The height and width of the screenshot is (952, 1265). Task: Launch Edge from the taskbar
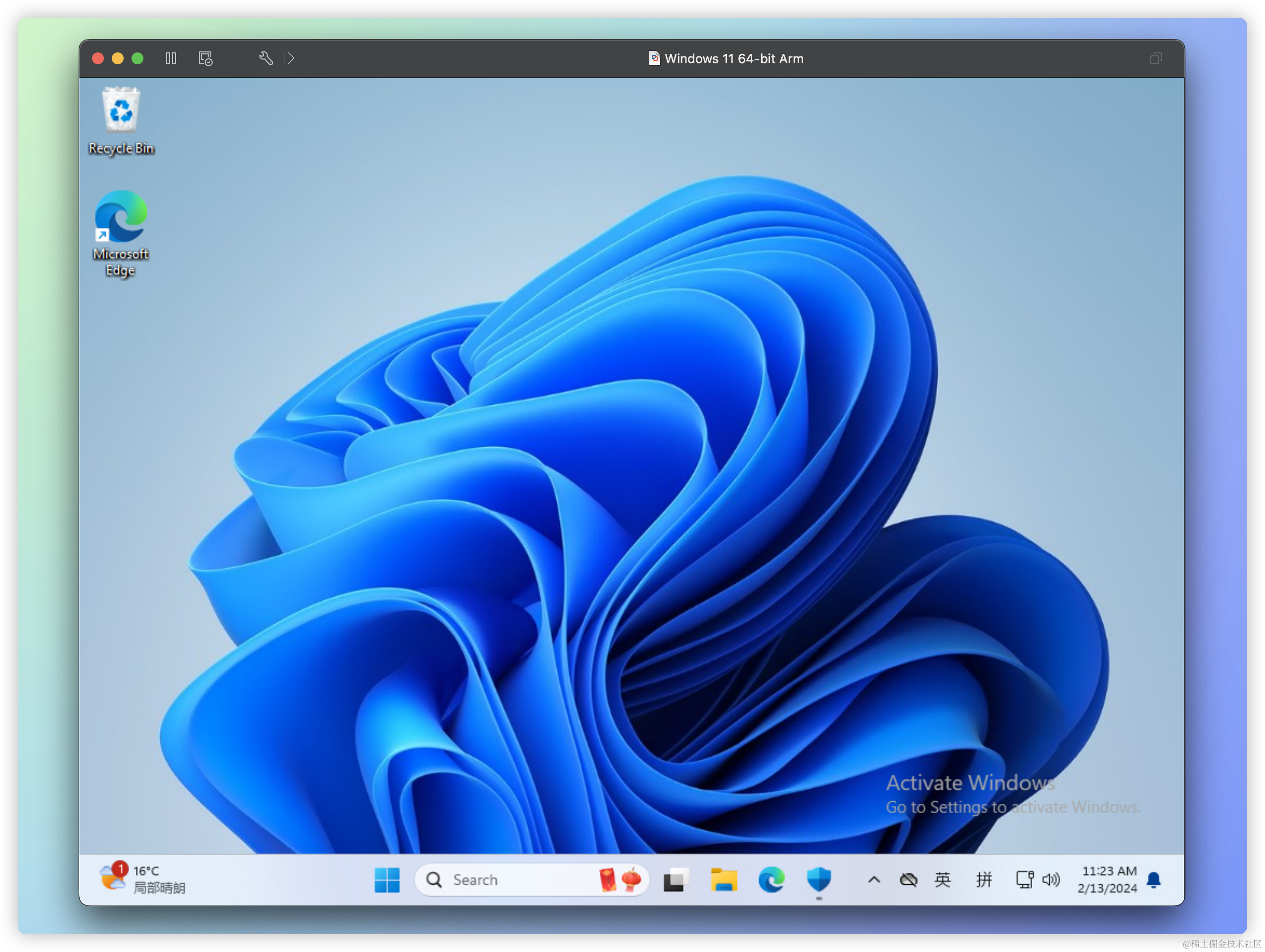pos(771,879)
